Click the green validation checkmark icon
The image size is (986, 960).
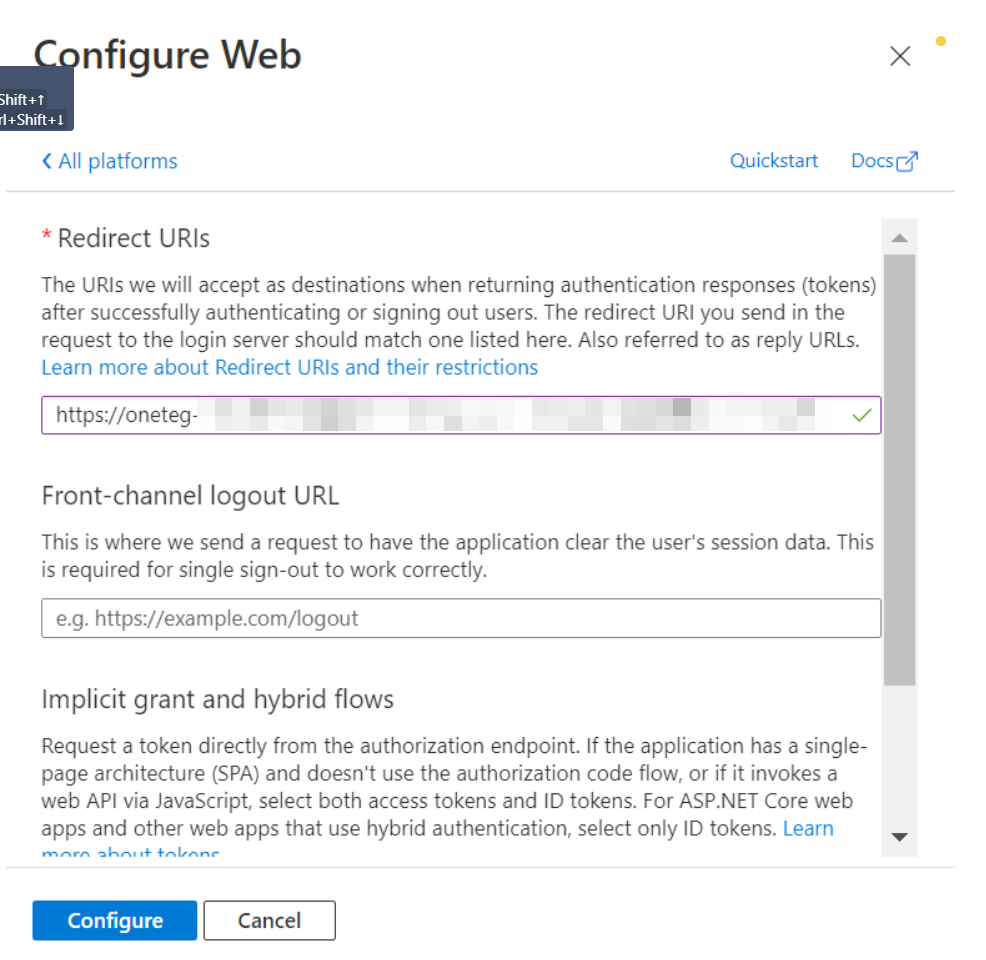(862, 415)
